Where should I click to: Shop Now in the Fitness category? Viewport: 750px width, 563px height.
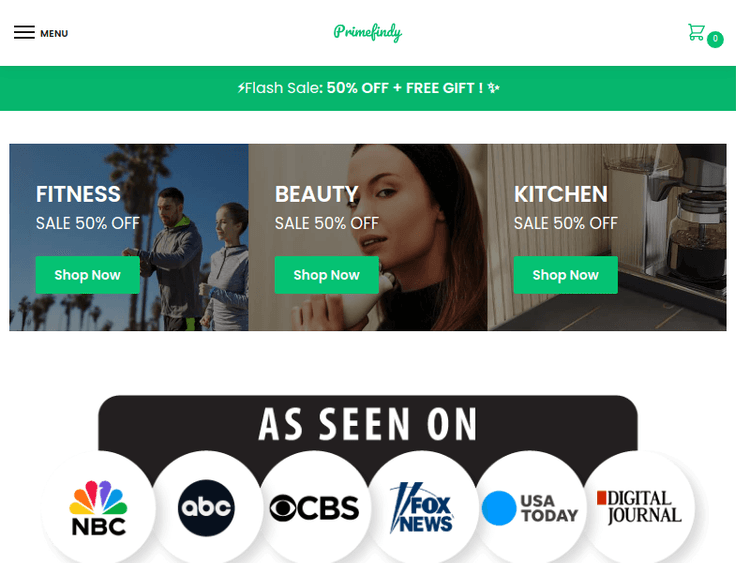click(x=88, y=275)
